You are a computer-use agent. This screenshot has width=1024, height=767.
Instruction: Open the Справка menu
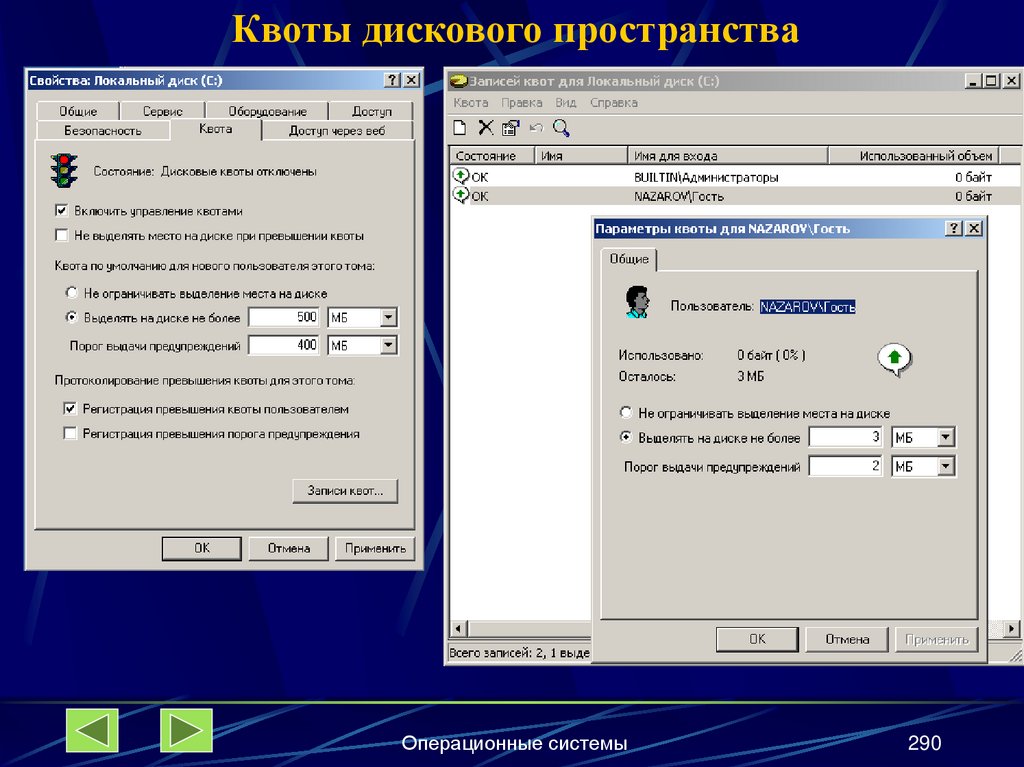pos(614,103)
